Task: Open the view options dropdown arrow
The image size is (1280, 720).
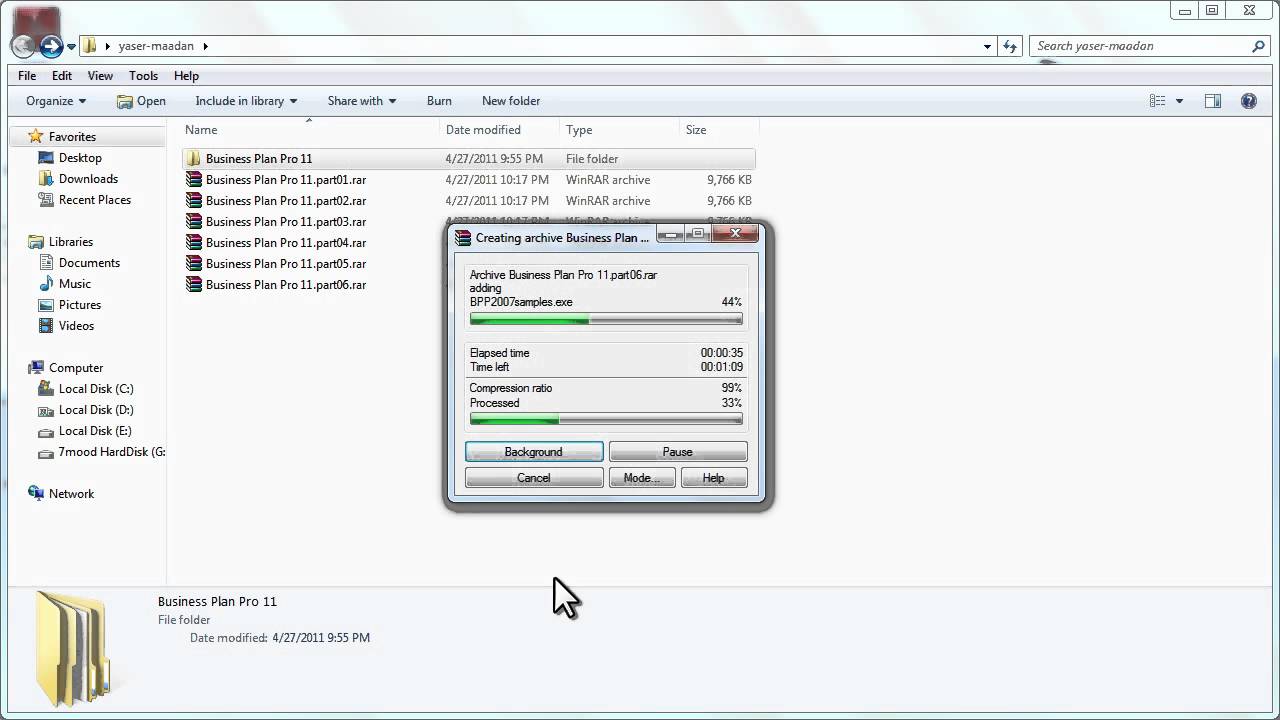Action: [1180, 101]
